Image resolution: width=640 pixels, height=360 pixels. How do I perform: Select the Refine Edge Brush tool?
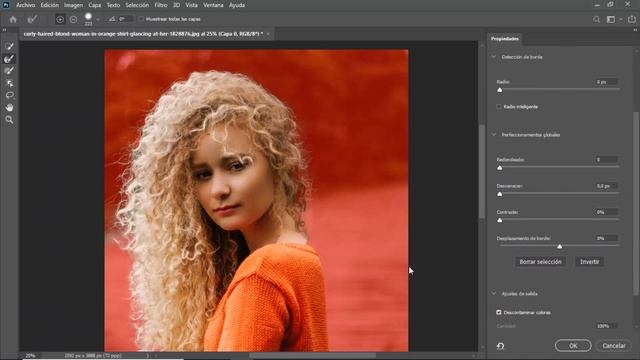point(9,59)
